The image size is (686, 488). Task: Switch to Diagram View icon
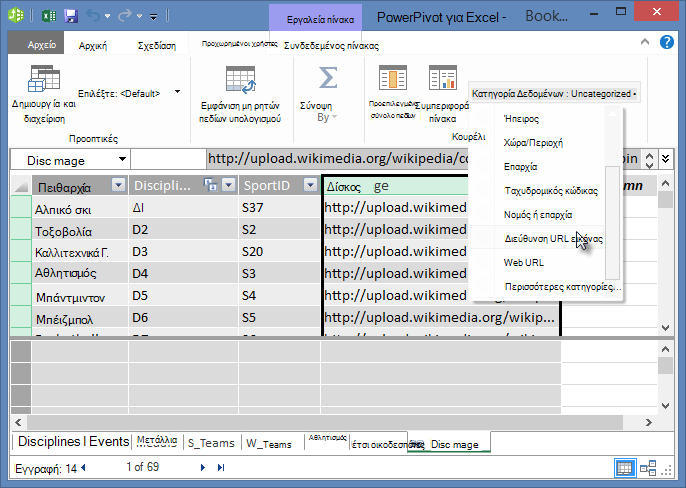click(648, 468)
